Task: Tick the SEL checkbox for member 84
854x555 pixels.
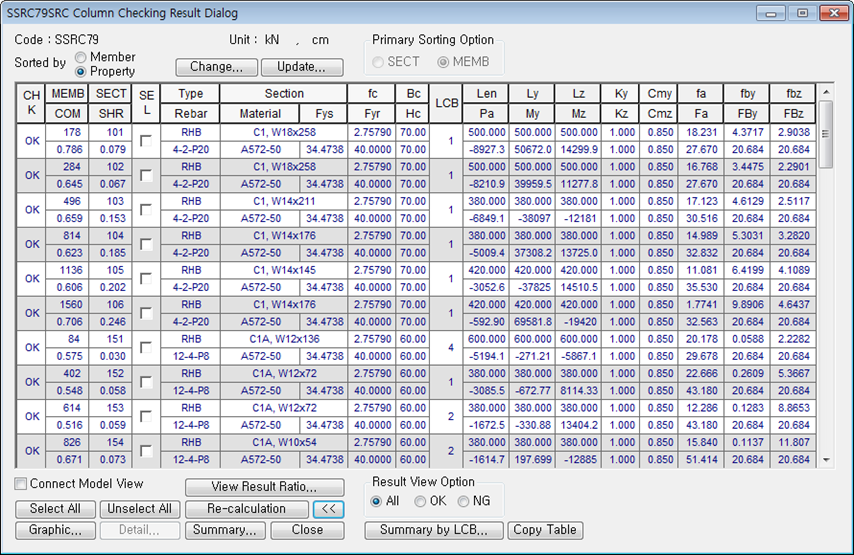Action: click(146, 347)
